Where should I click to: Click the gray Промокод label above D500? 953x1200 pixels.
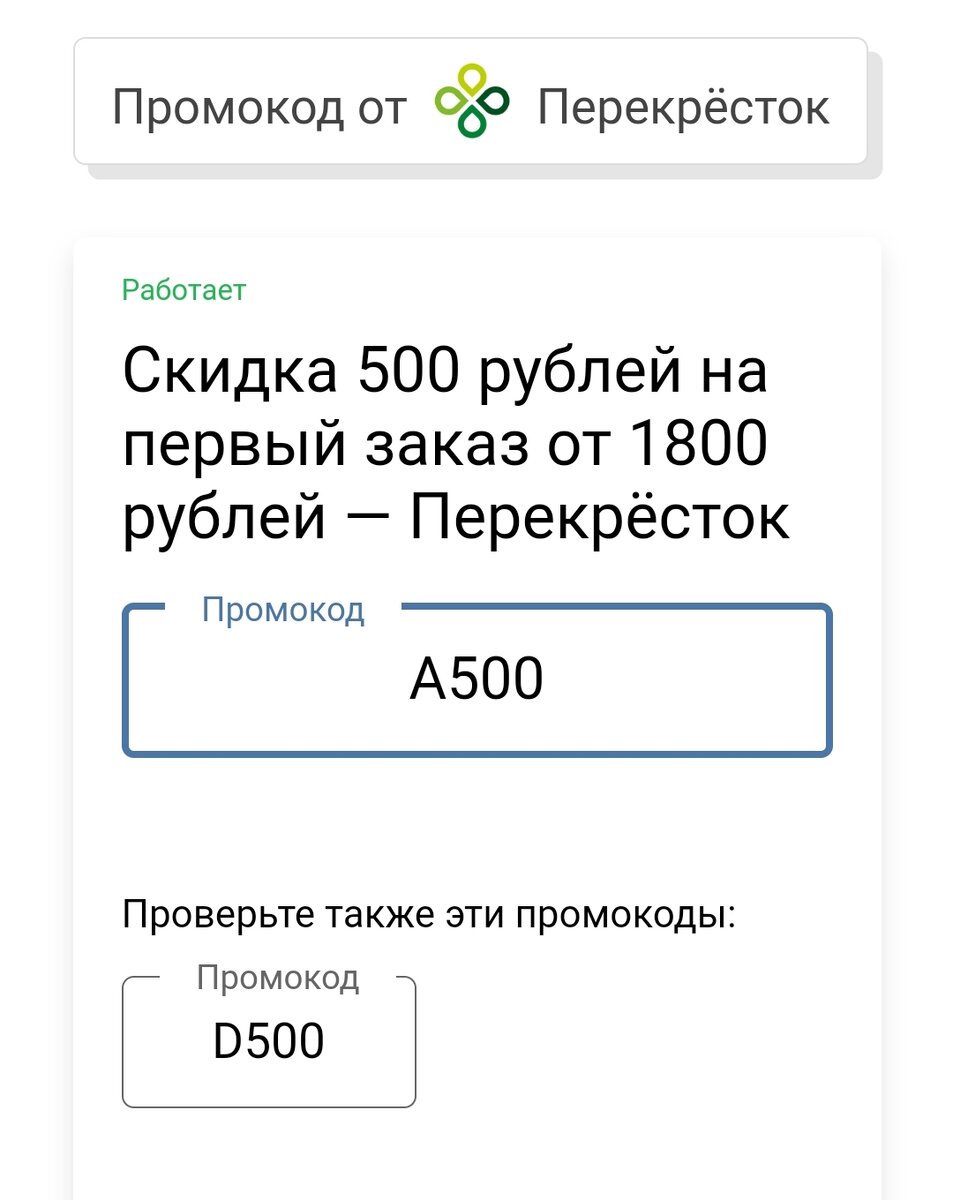click(x=277, y=977)
